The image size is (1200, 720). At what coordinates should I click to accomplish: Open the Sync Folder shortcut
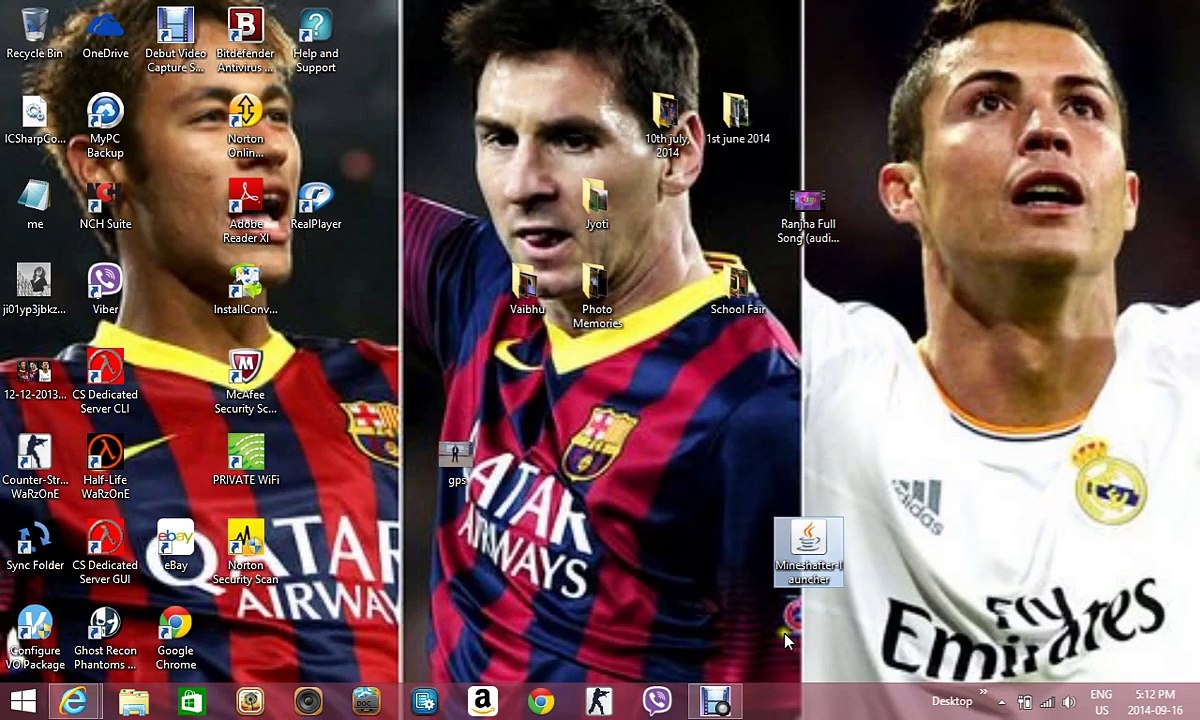click(35, 545)
